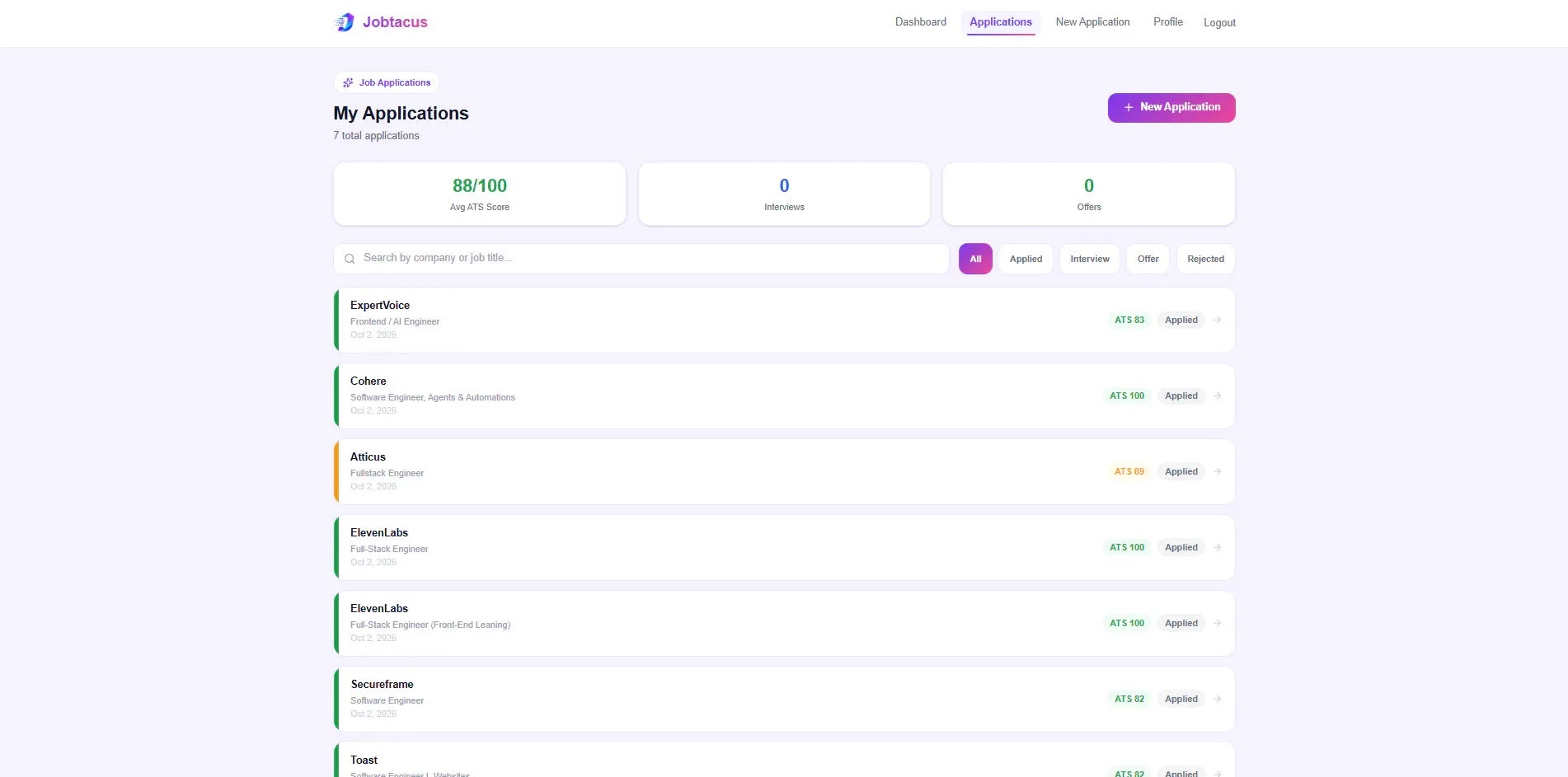Filter applications by Applied status

click(1026, 259)
